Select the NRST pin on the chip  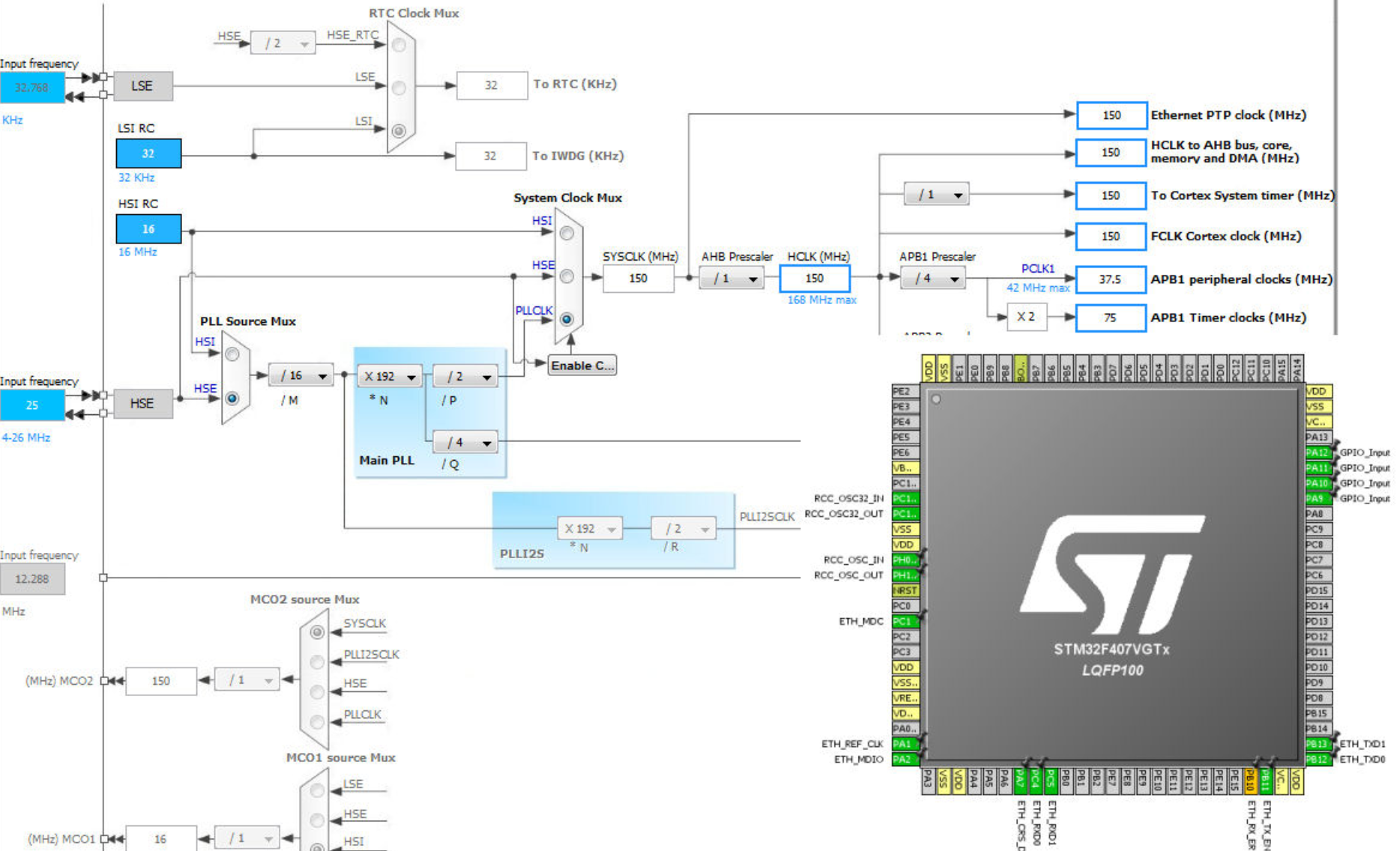tap(905, 590)
